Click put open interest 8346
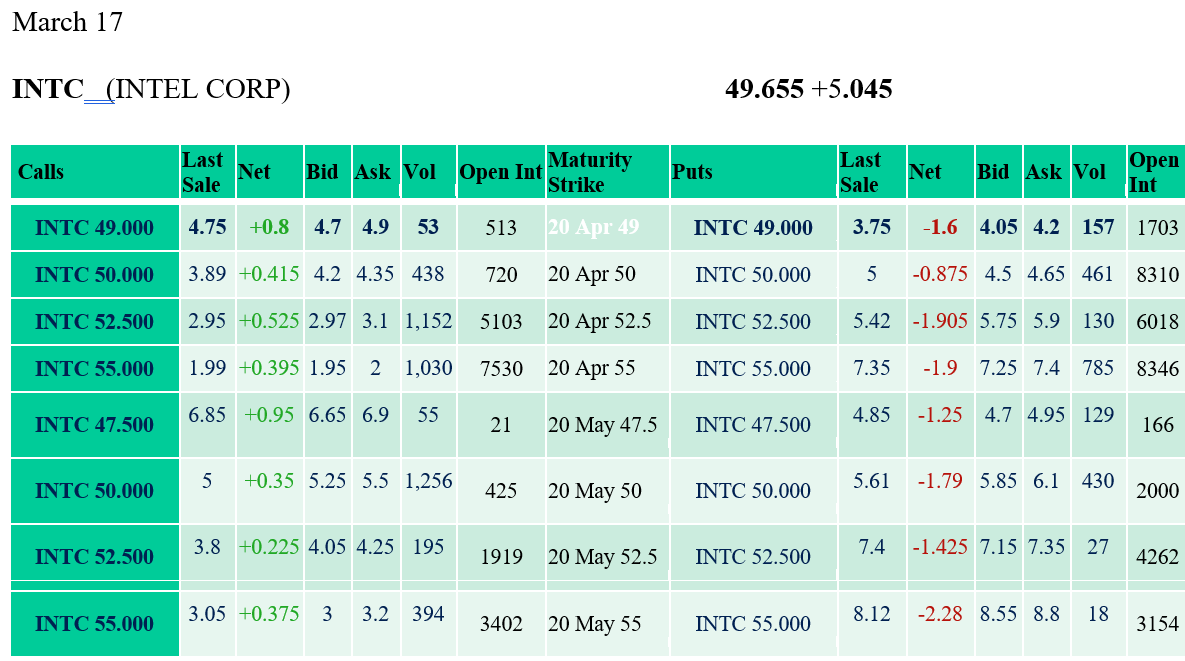This screenshot has height=661, width=1185. point(1158,368)
